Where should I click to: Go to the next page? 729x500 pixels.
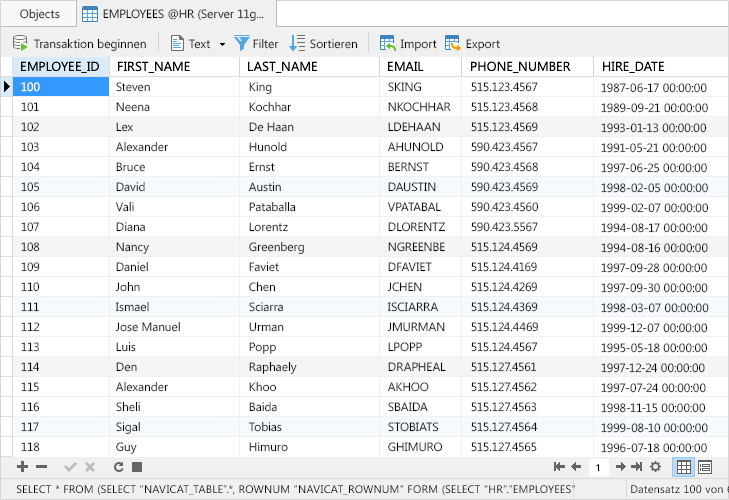click(x=620, y=467)
